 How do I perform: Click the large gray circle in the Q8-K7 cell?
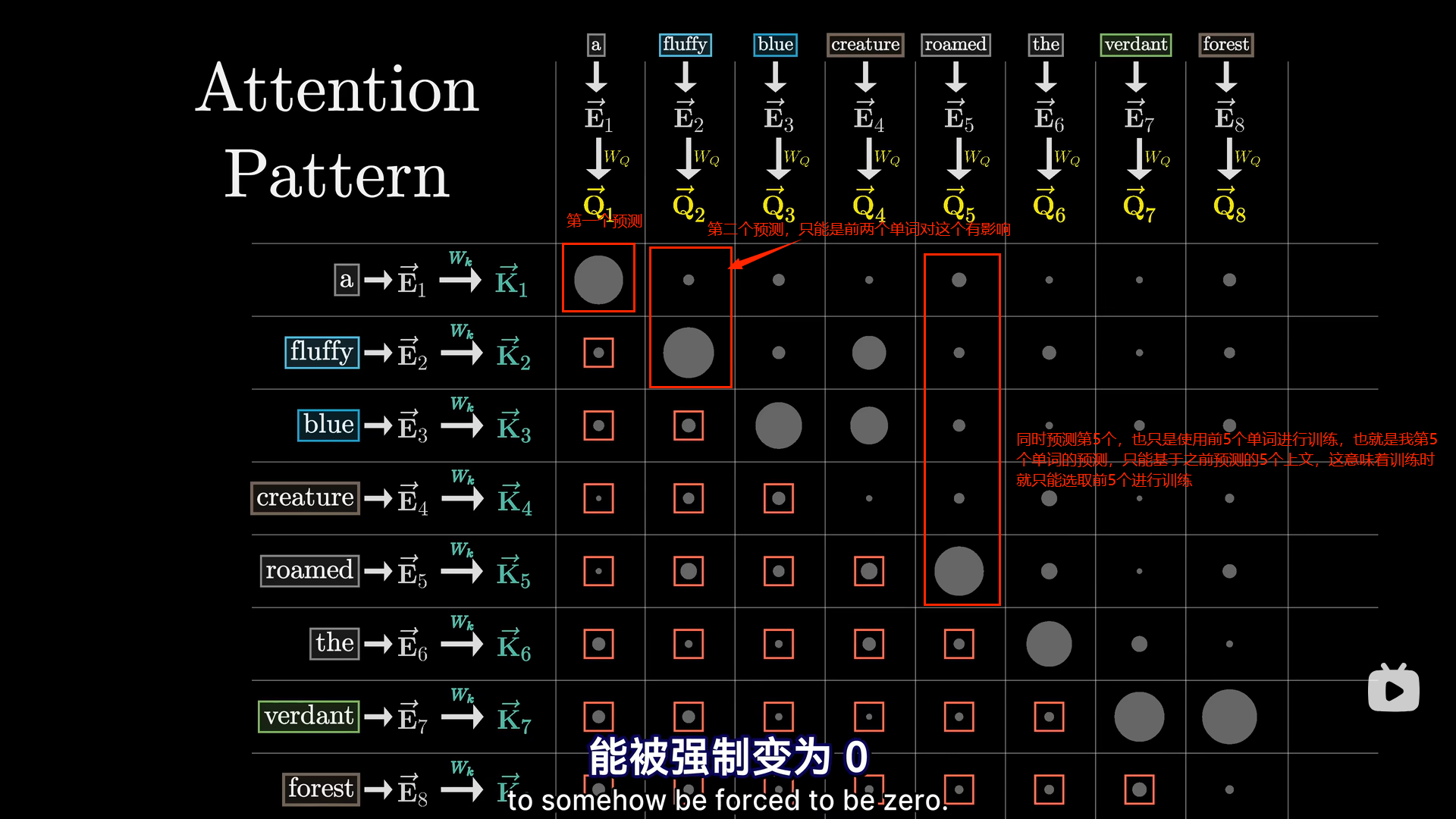[x=1229, y=717]
